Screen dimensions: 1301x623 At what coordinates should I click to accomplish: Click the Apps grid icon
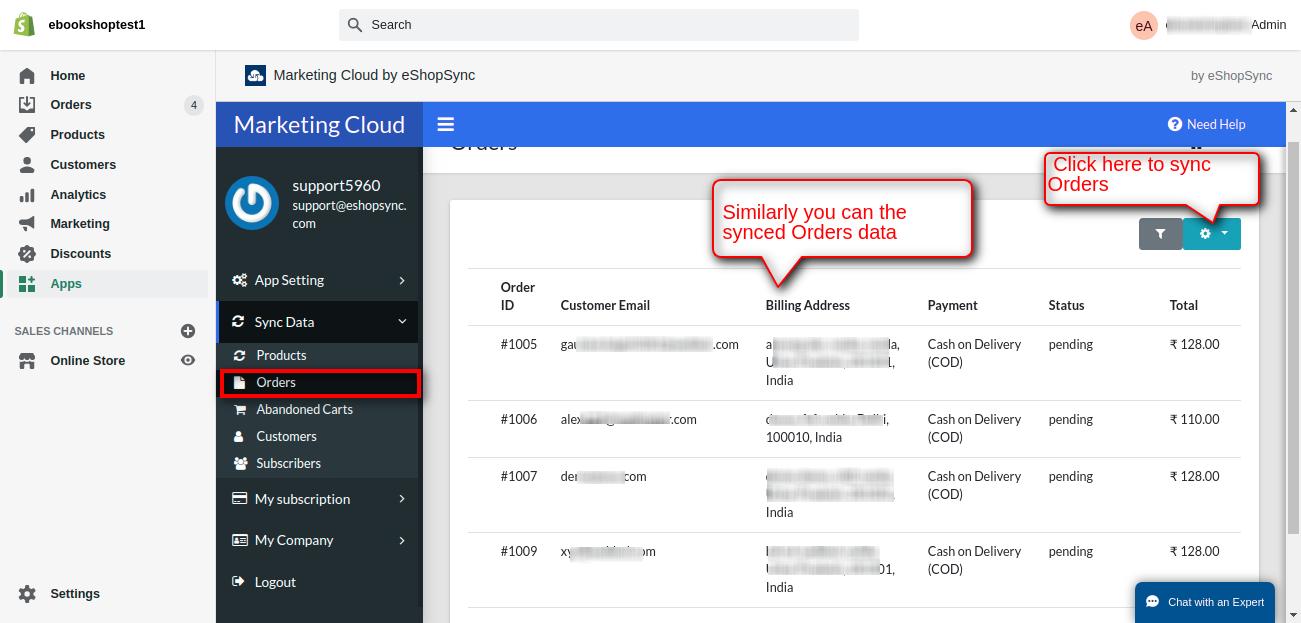pos(27,284)
